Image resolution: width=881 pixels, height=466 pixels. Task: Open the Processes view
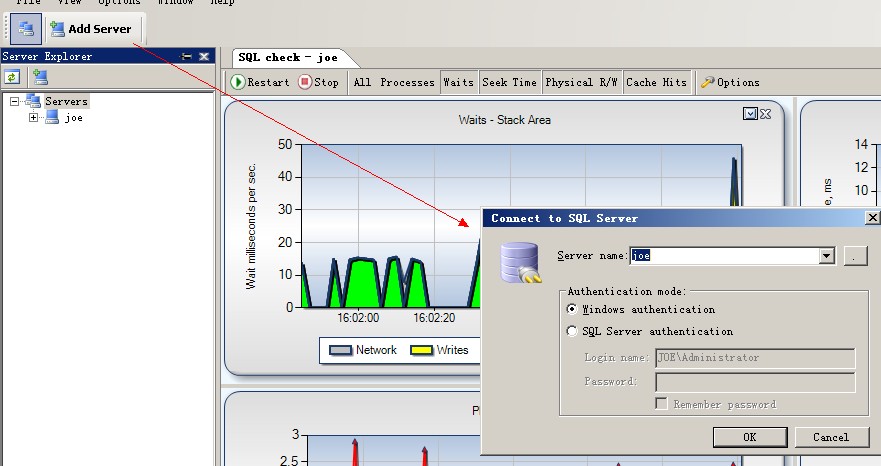(407, 82)
